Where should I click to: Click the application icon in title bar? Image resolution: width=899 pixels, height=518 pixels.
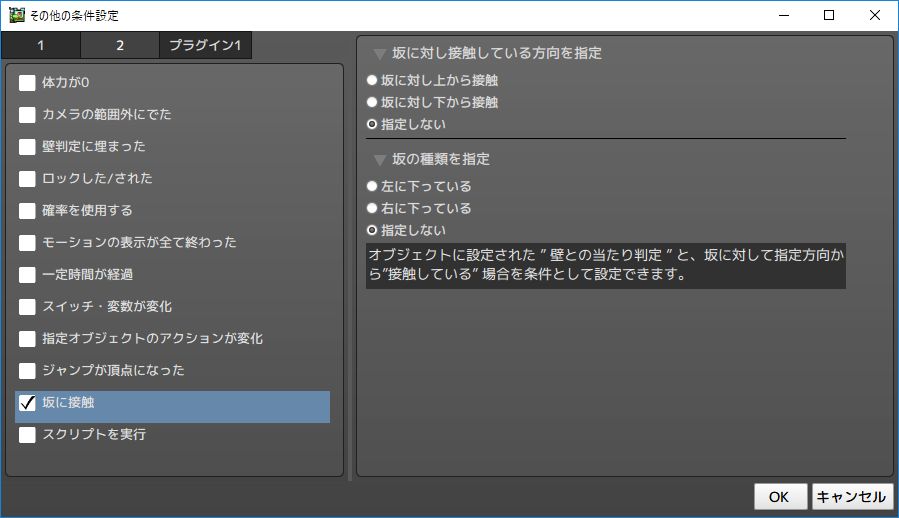(17, 15)
